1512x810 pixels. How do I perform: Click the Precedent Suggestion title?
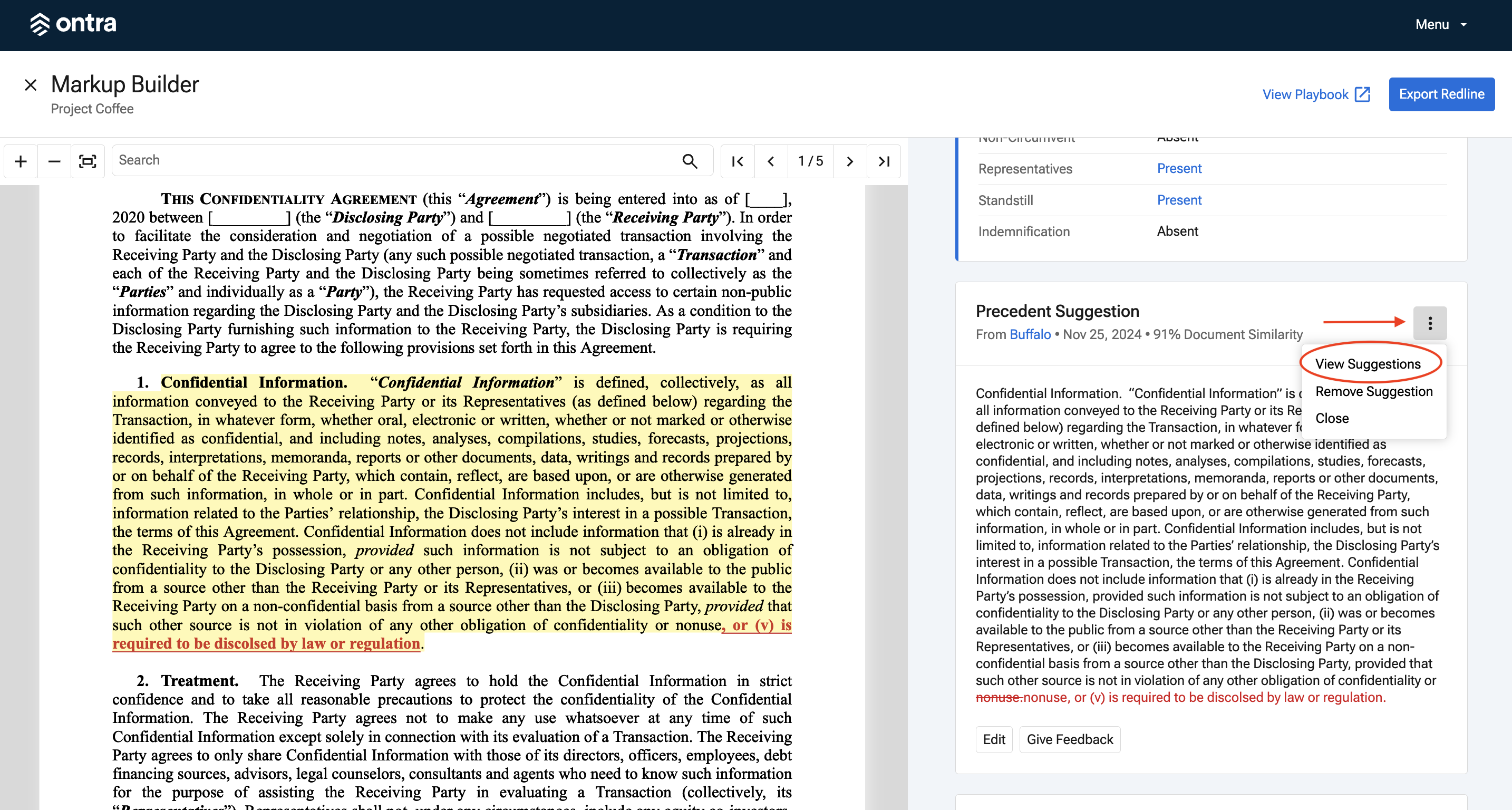point(1057,311)
